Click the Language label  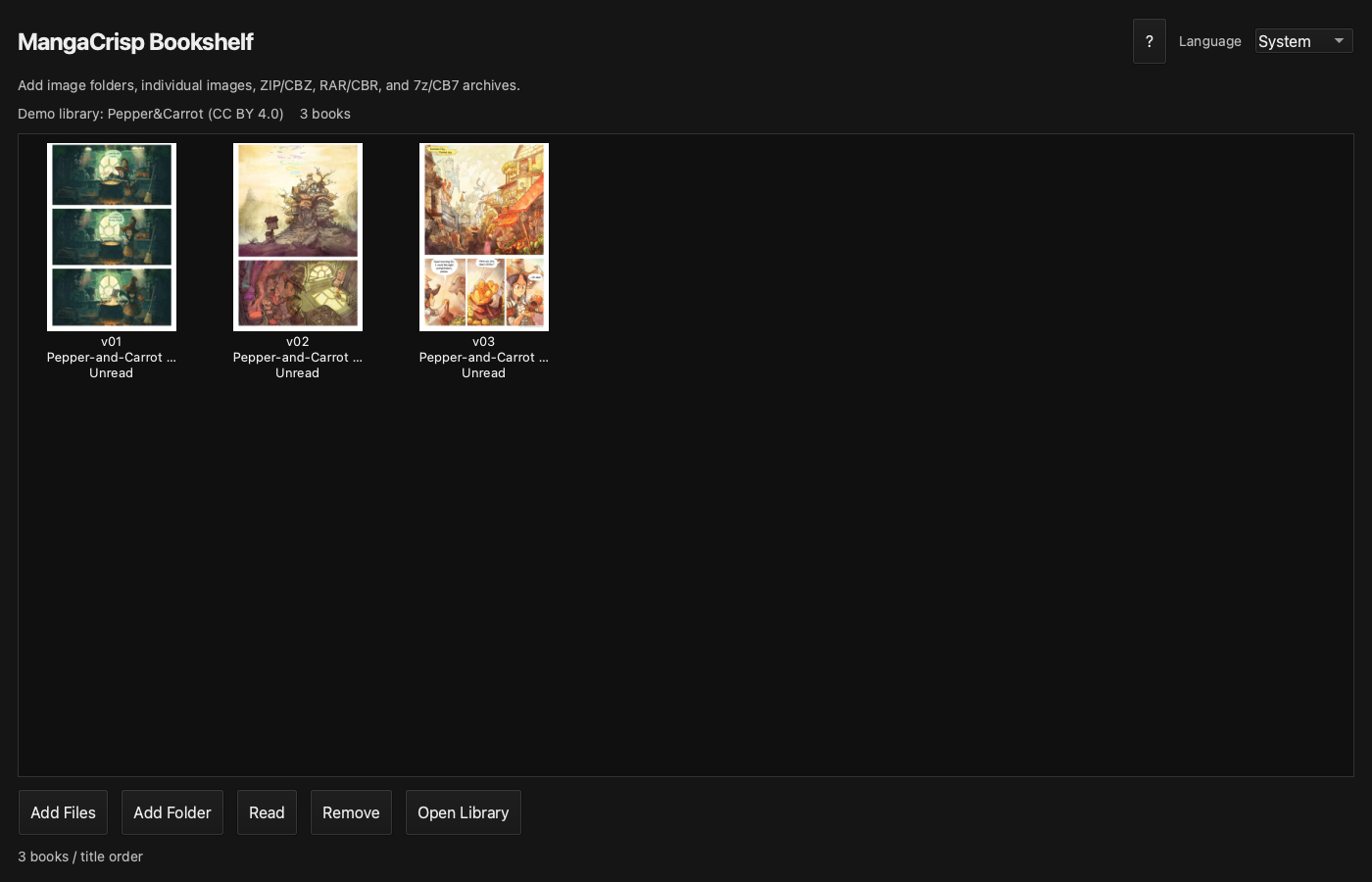click(x=1210, y=41)
